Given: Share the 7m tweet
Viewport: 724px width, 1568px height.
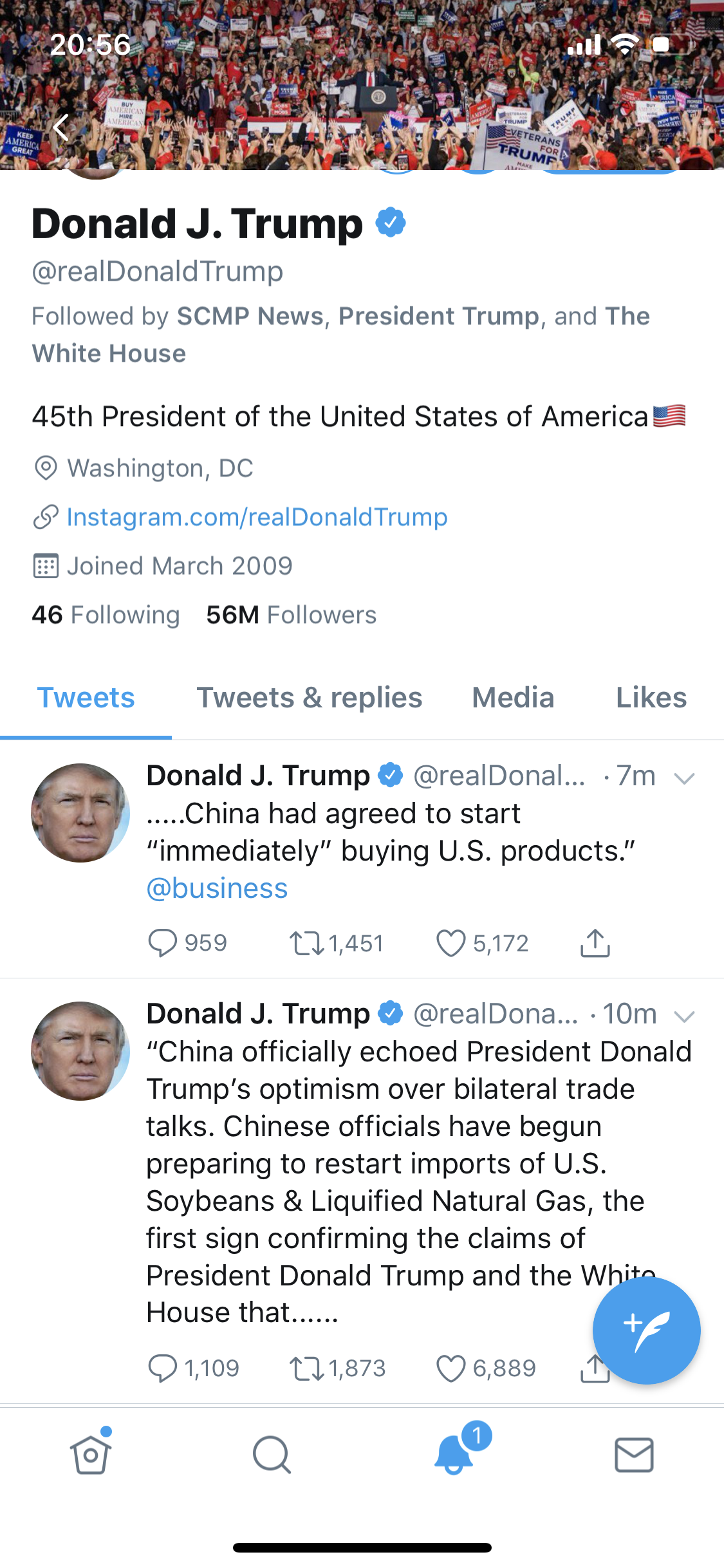Looking at the screenshot, I should click(595, 944).
